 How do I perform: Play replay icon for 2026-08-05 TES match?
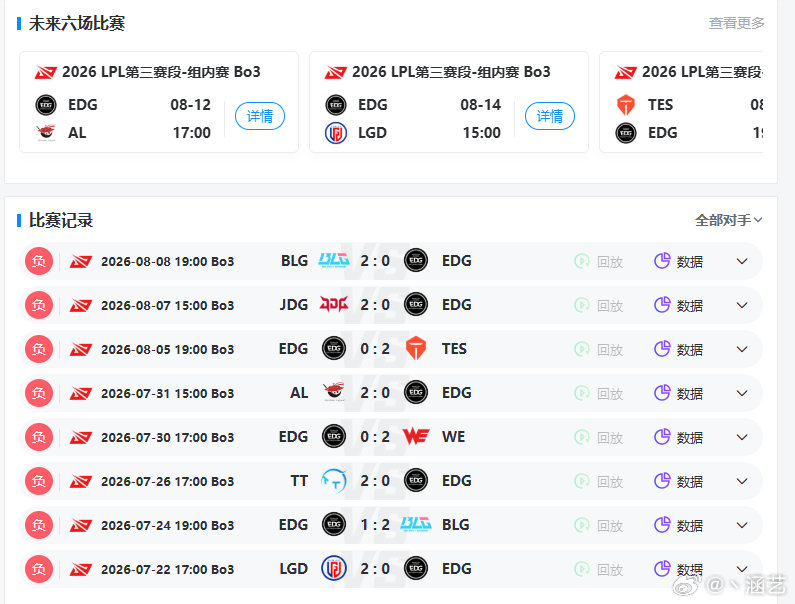582,349
